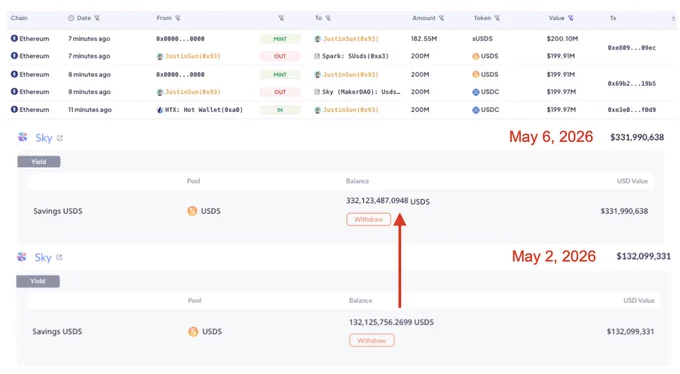This screenshot has width=680, height=374.
Task: Select the Yield tab in the $132,099,331 panel
Action: [x=38, y=281]
